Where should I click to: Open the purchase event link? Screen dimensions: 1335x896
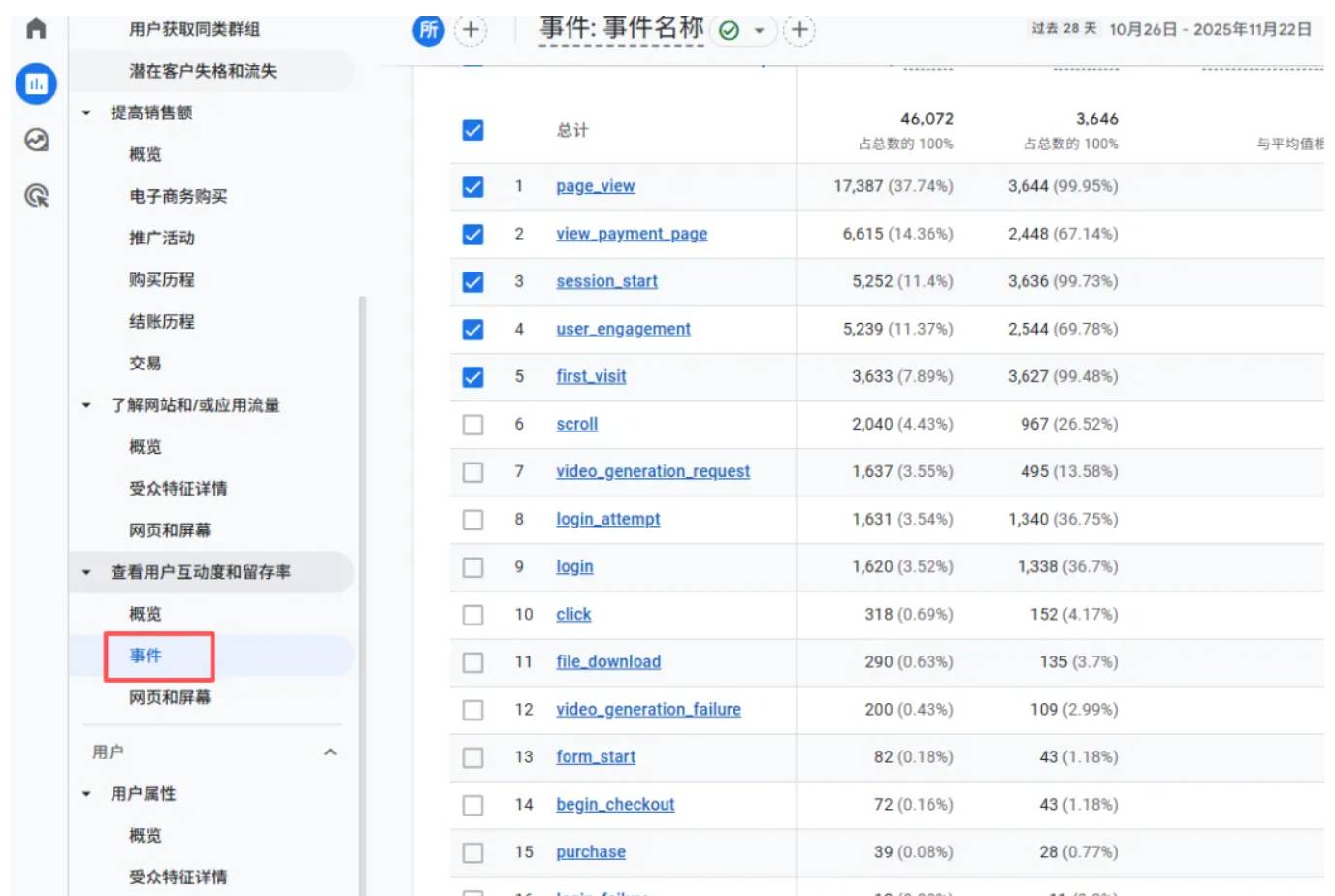[x=591, y=851]
